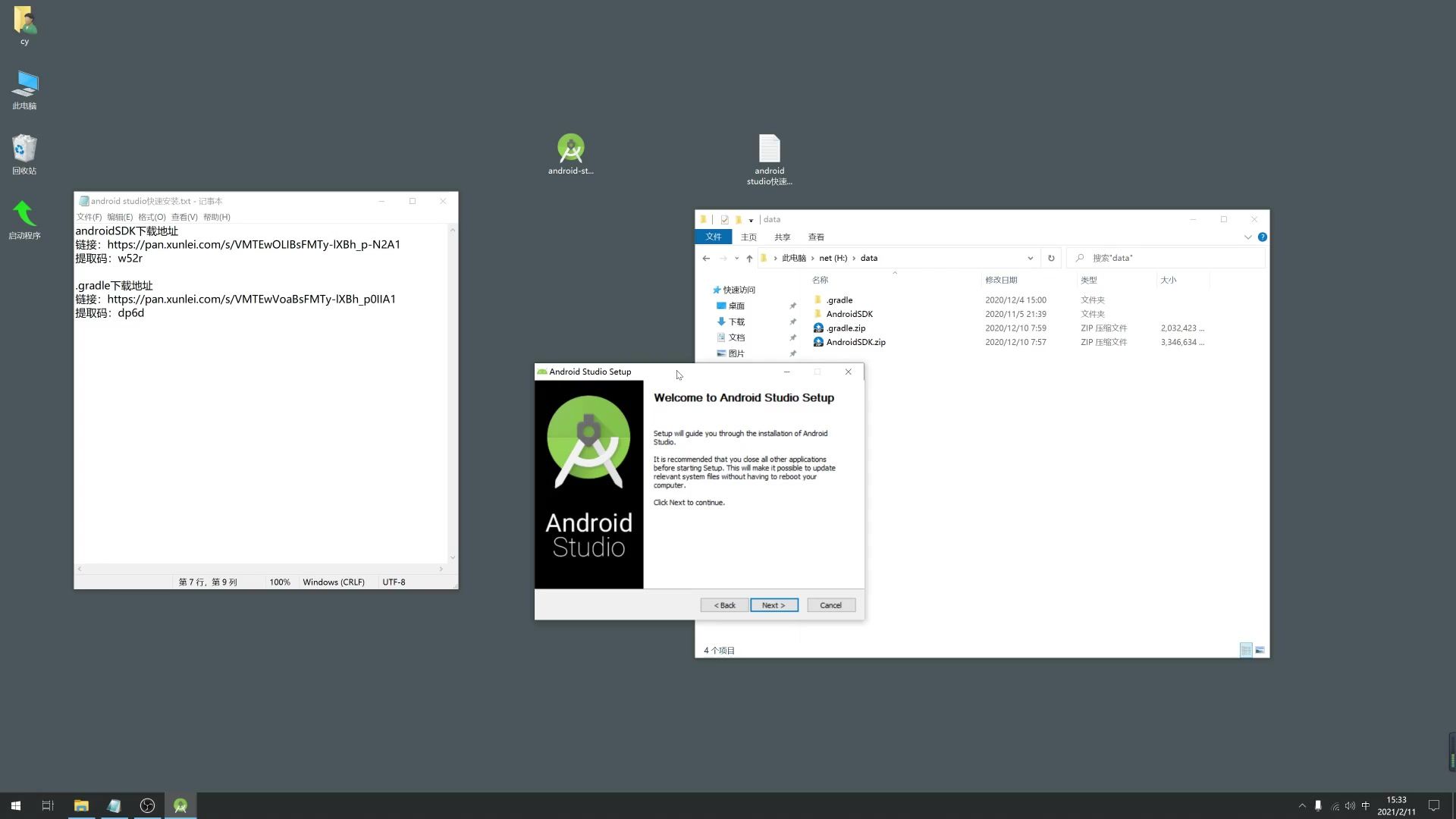Open the Explorer 查看 ribbon tab
Screen dimensions: 1456x819
click(816, 237)
